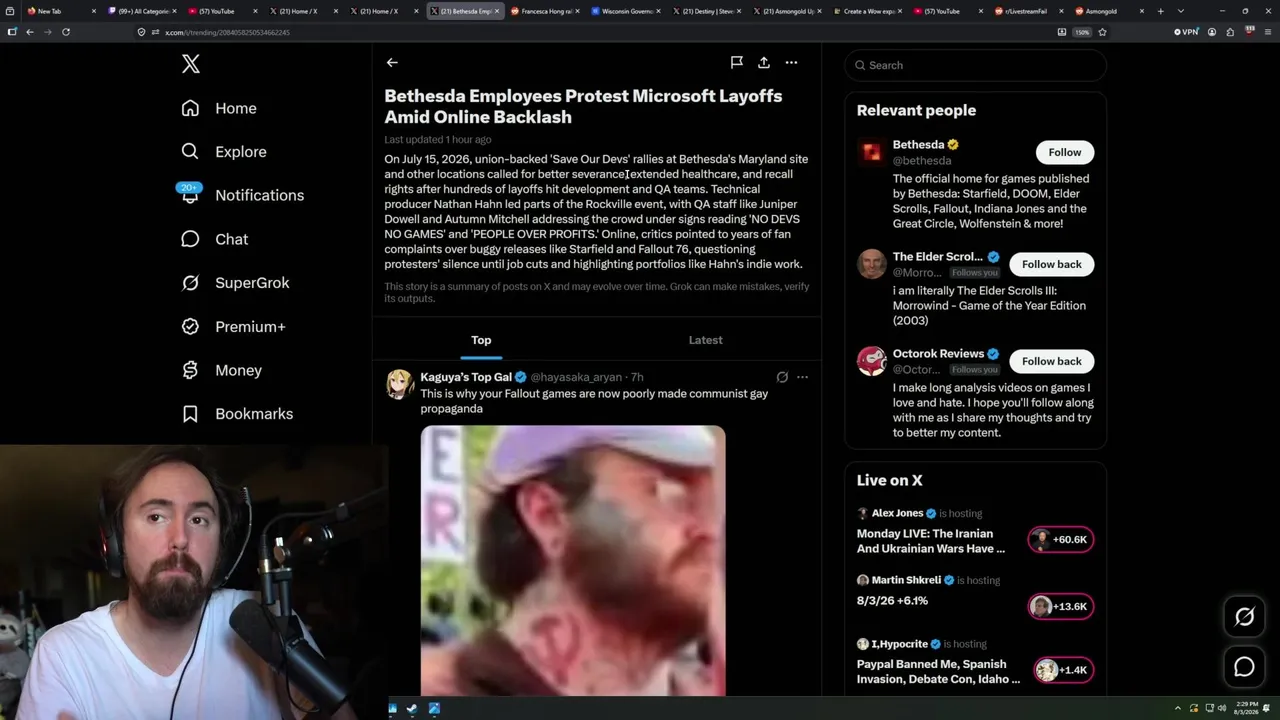Open more options on Kaguya's Top Gal post
The width and height of the screenshot is (1280, 720).
[x=802, y=377]
